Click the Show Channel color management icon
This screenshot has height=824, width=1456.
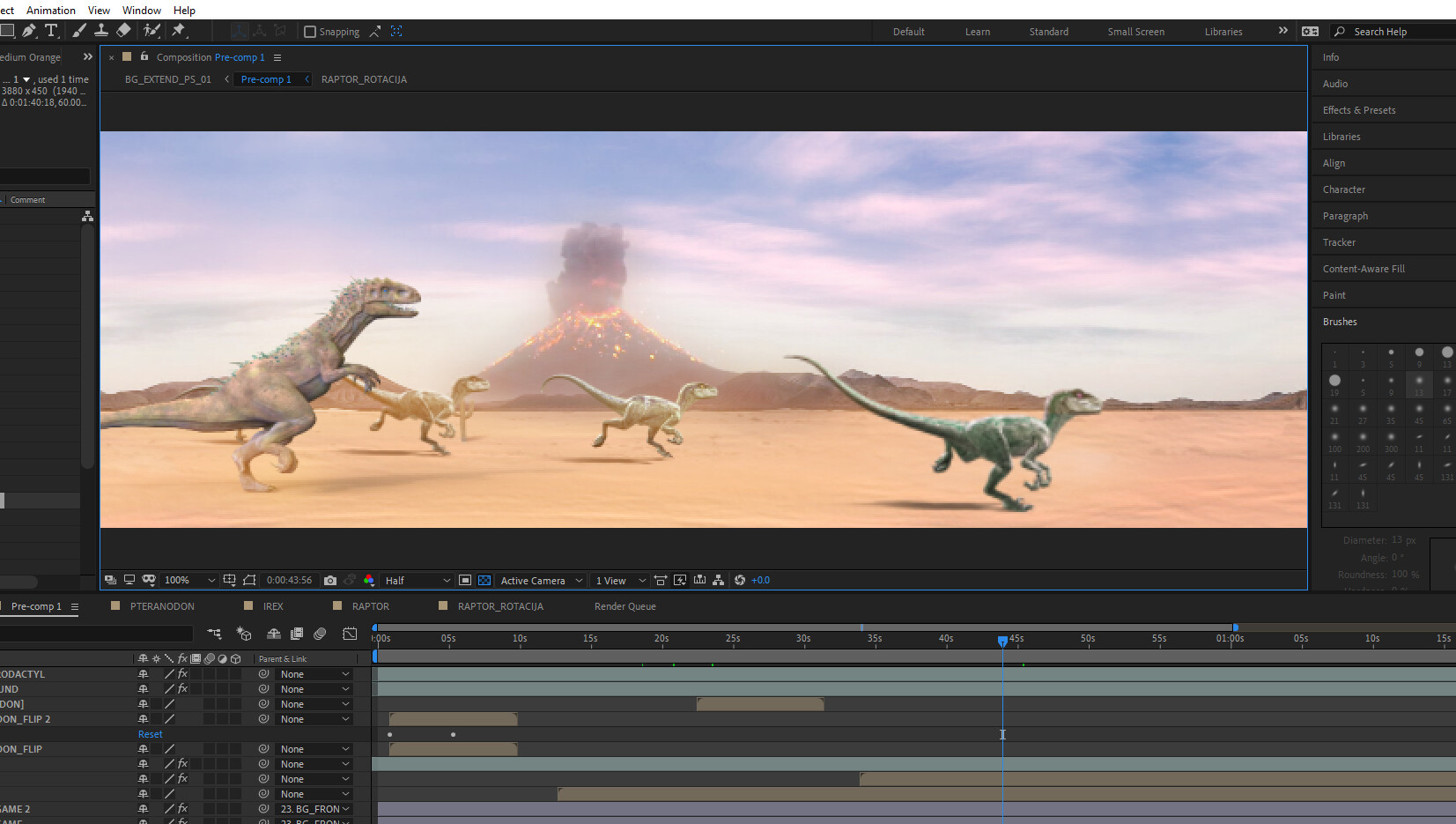click(369, 580)
